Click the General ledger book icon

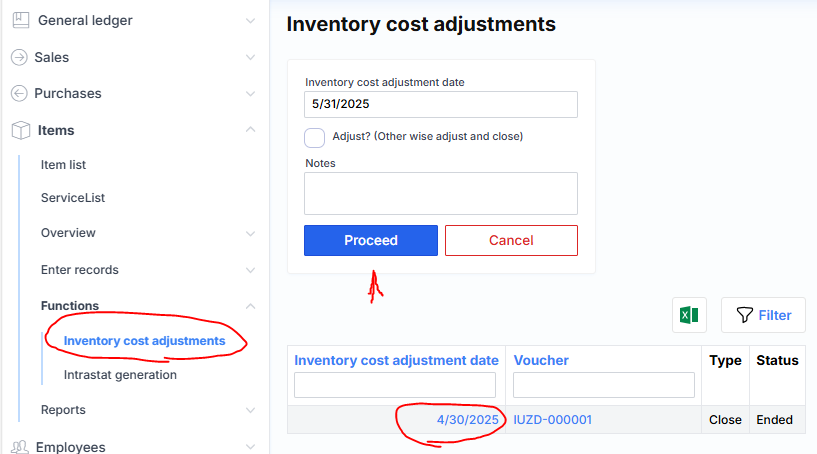pos(19,20)
